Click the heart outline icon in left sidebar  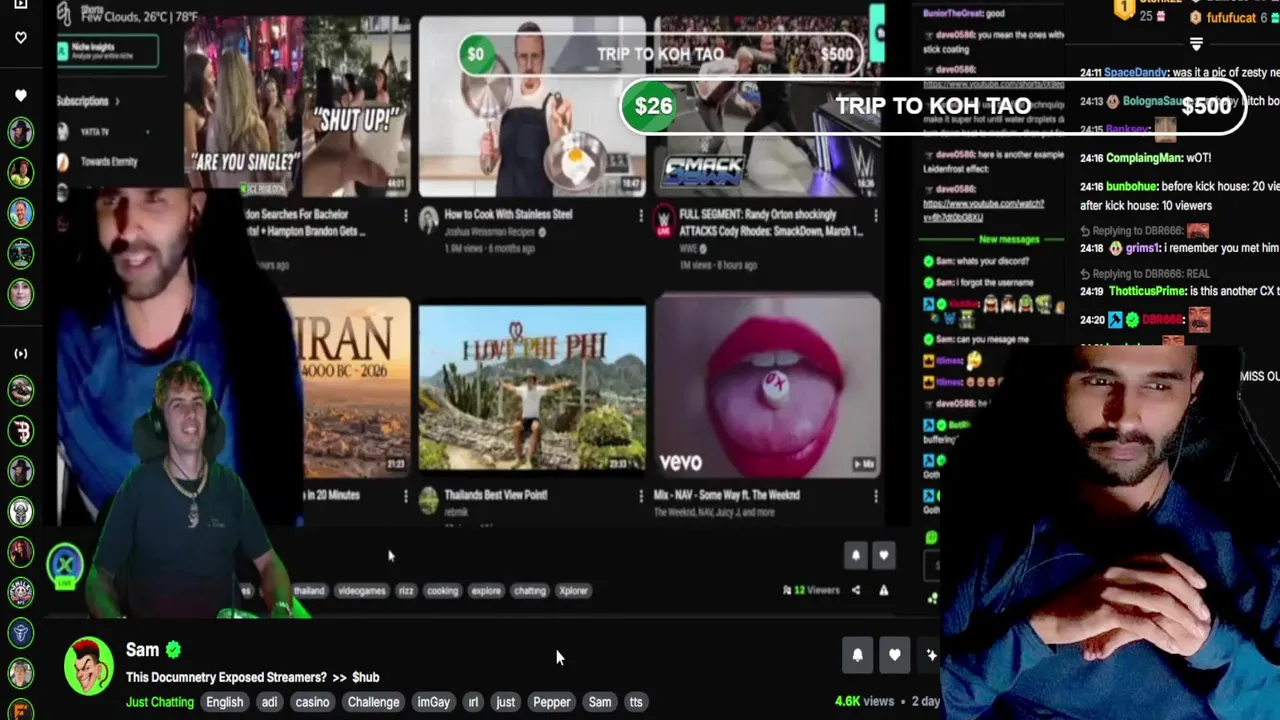point(21,38)
